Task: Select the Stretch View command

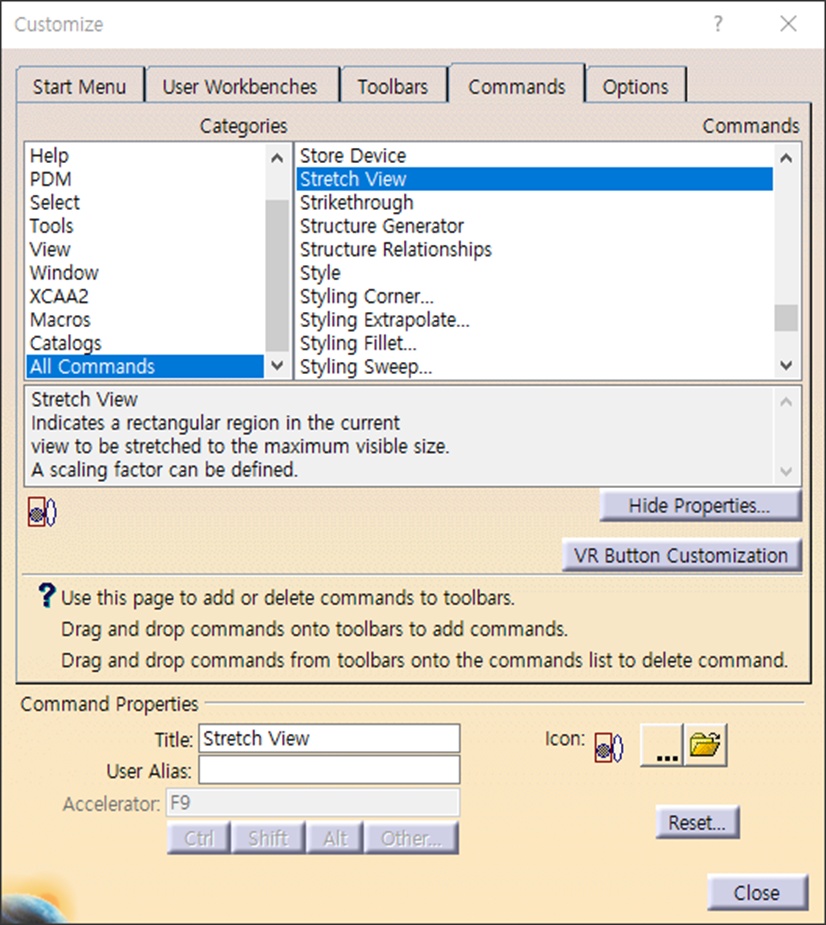Action: click(535, 179)
